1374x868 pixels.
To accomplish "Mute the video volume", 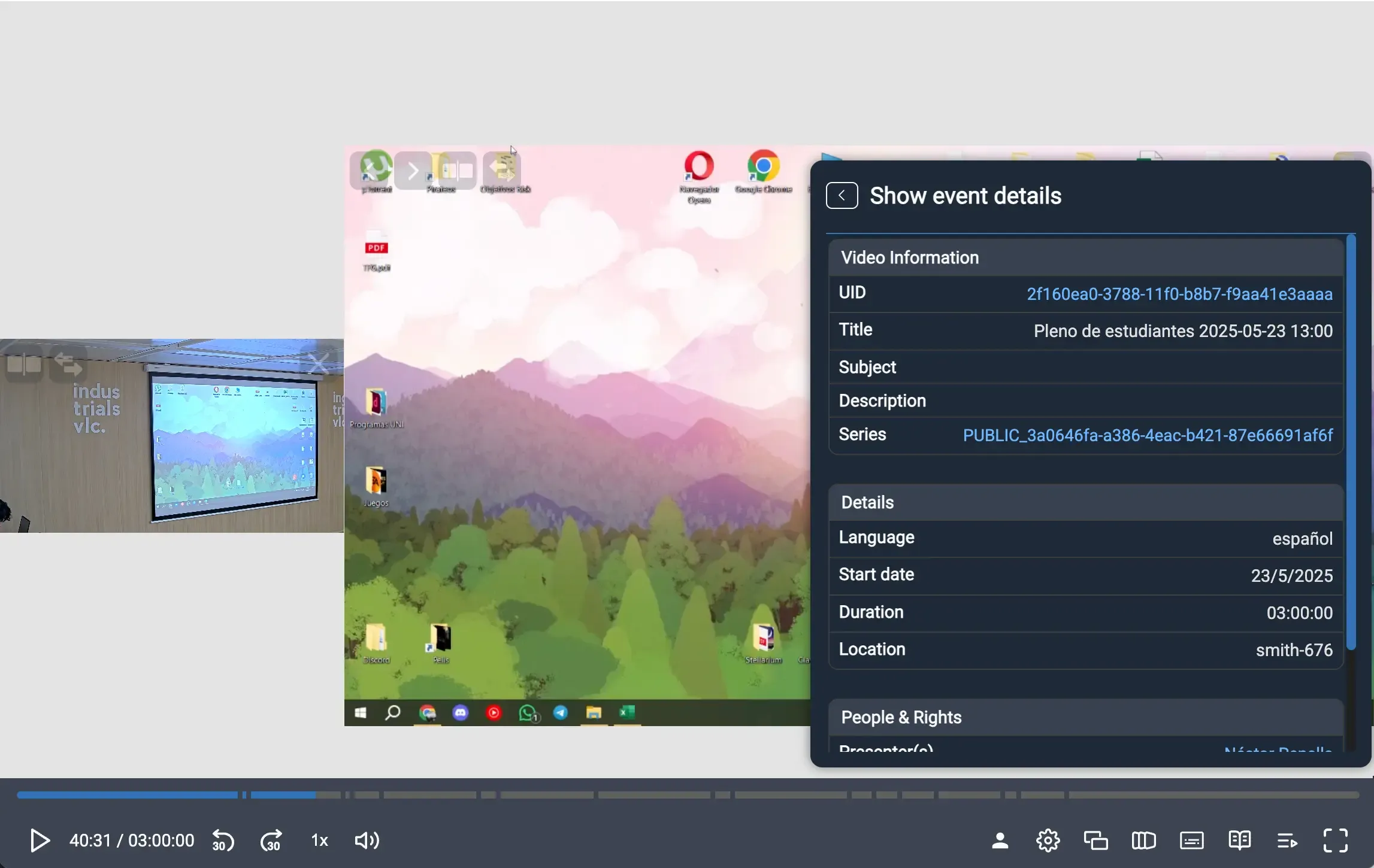I will coord(367,840).
